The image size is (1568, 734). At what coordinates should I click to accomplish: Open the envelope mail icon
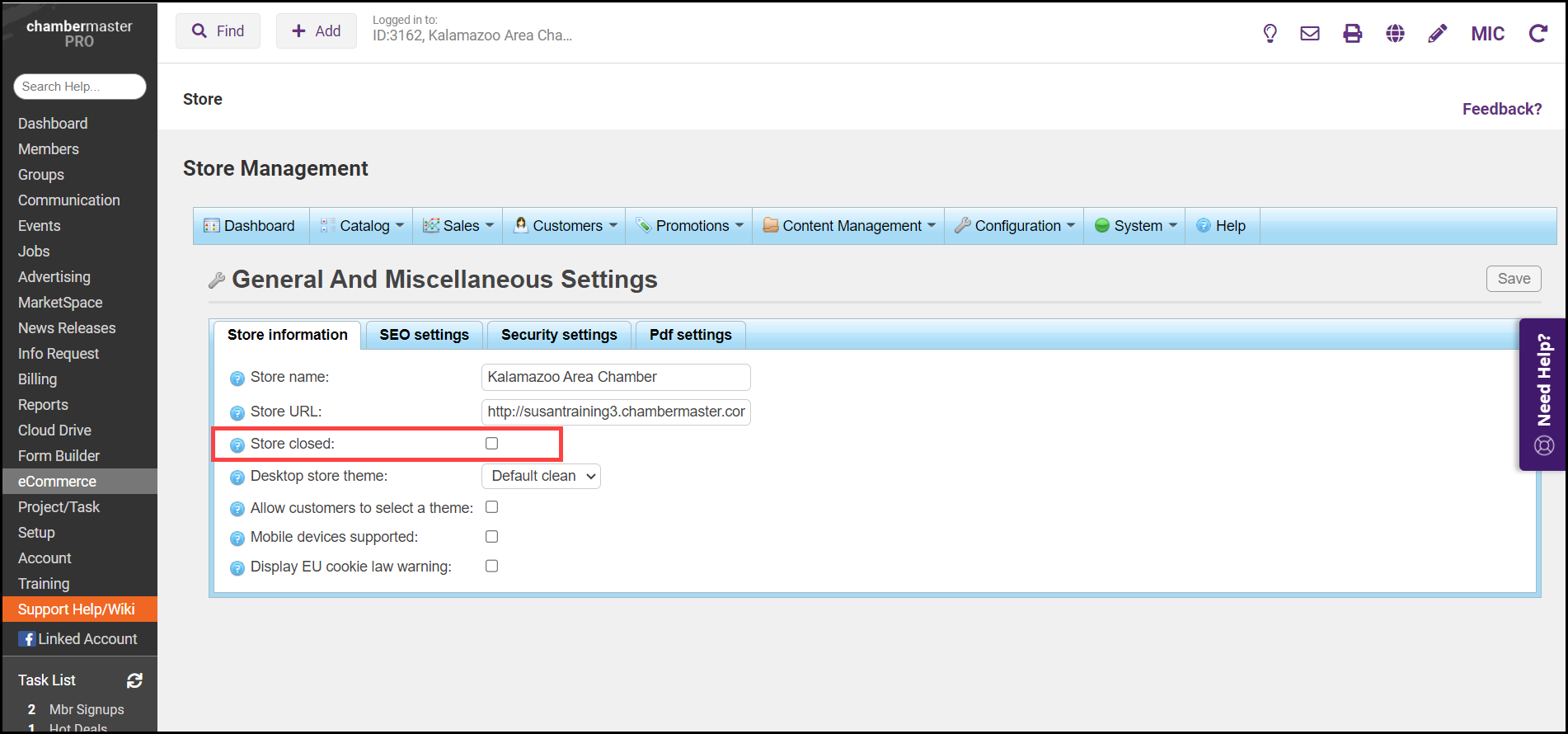click(x=1310, y=33)
